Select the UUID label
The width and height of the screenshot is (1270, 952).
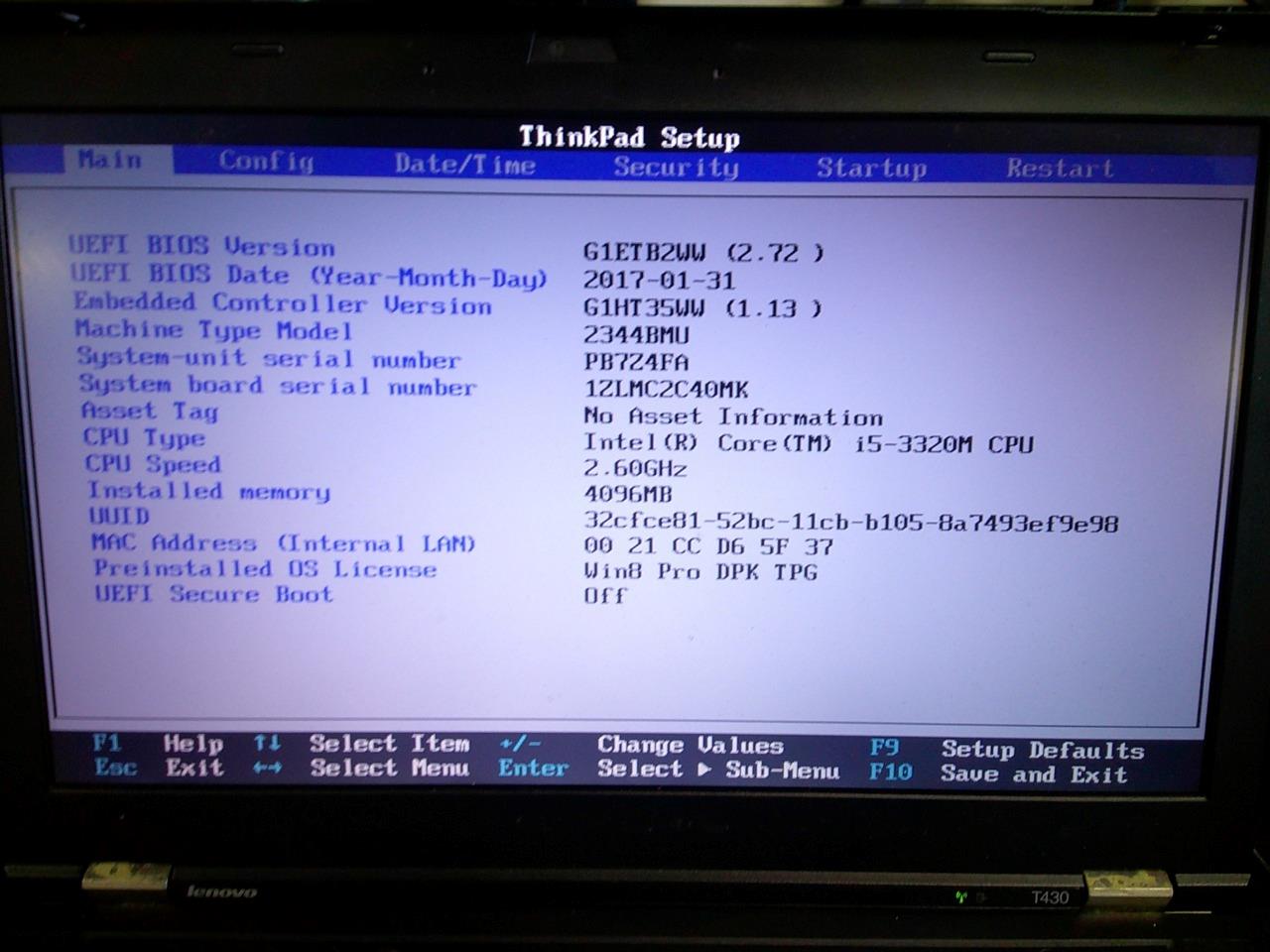tap(119, 516)
